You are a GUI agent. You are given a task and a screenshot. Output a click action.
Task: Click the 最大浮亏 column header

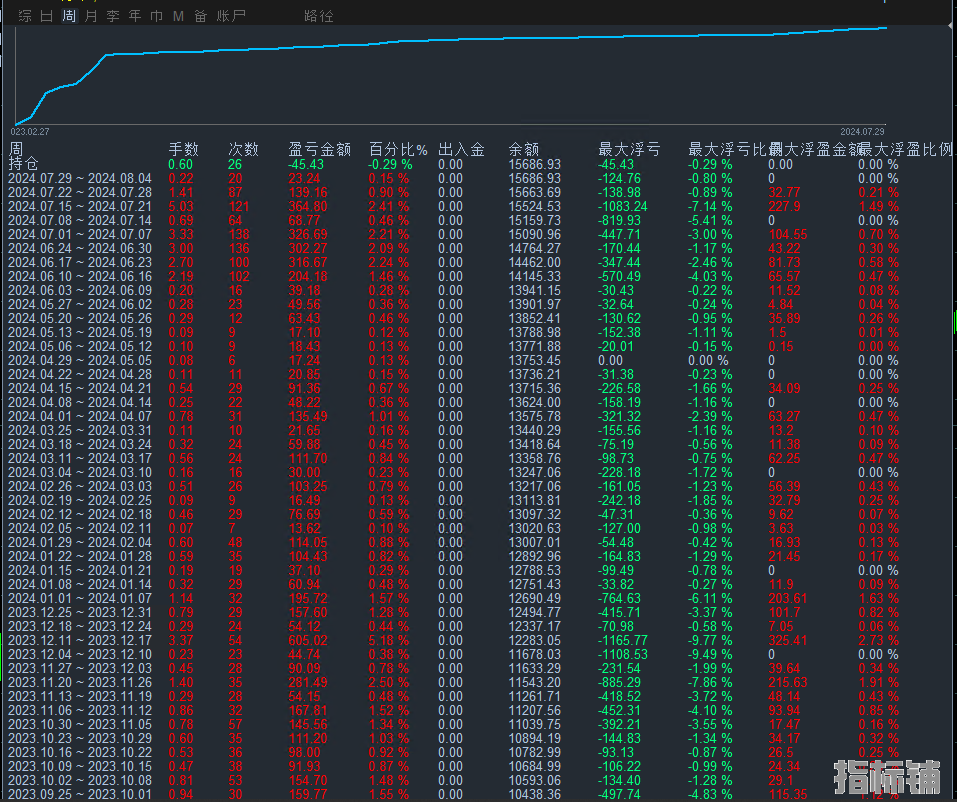click(x=628, y=149)
